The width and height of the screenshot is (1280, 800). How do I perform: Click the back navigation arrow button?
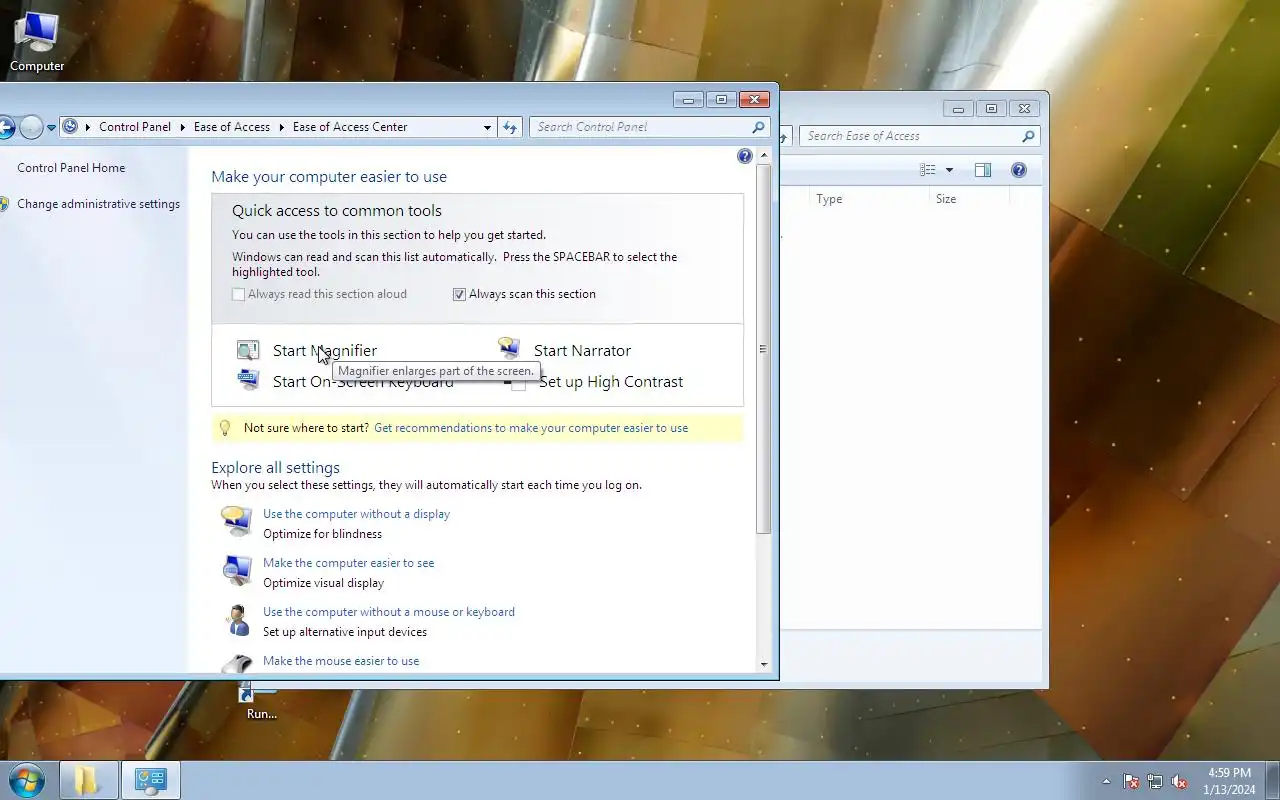click(x=5, y=127)
